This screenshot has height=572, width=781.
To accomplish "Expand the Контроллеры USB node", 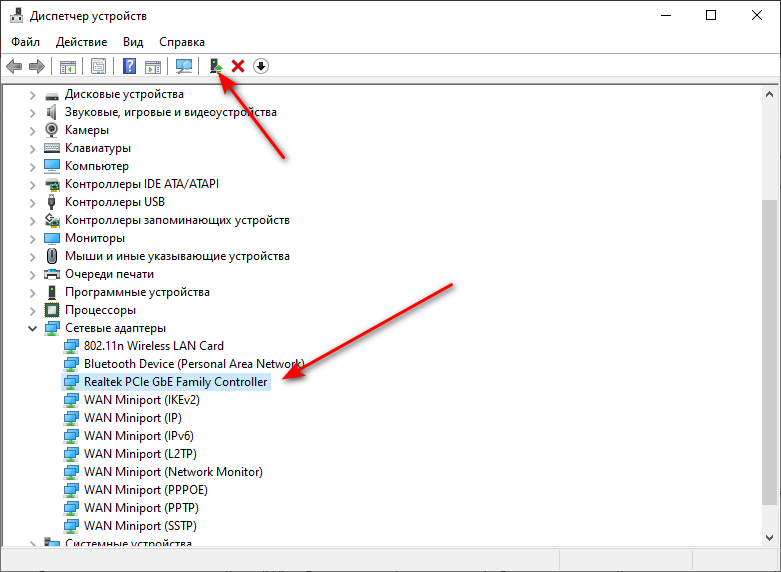I will pos(32,202).
